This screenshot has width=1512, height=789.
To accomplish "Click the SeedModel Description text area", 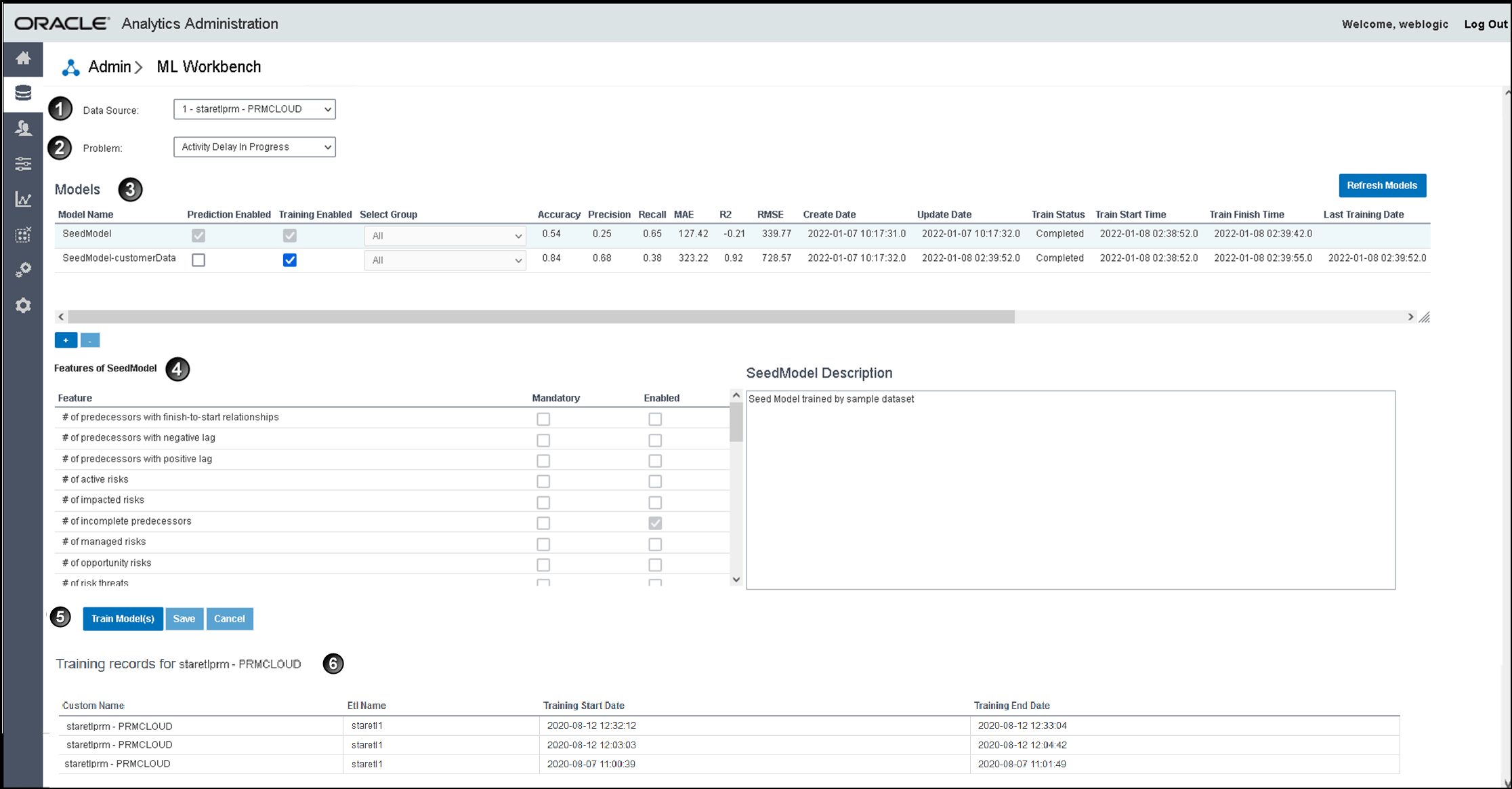I will click(x=1071, y=490).
